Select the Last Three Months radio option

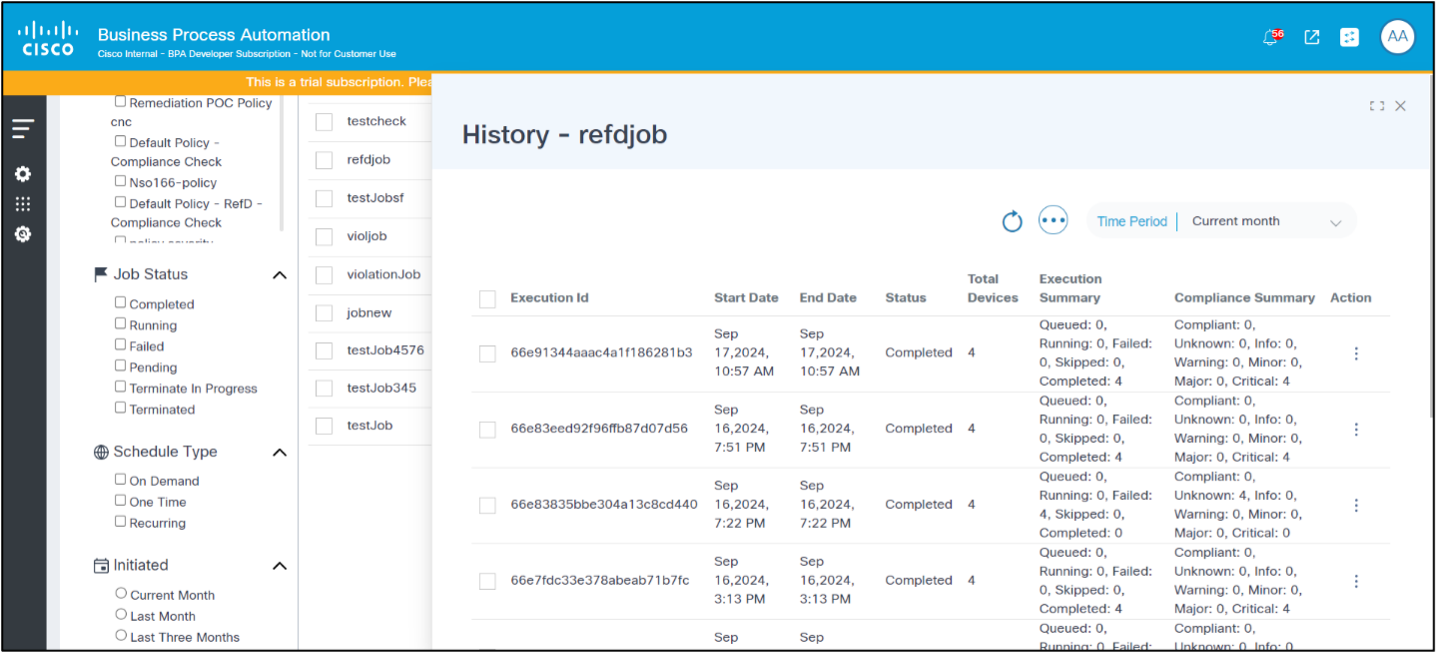click(121, 635)
